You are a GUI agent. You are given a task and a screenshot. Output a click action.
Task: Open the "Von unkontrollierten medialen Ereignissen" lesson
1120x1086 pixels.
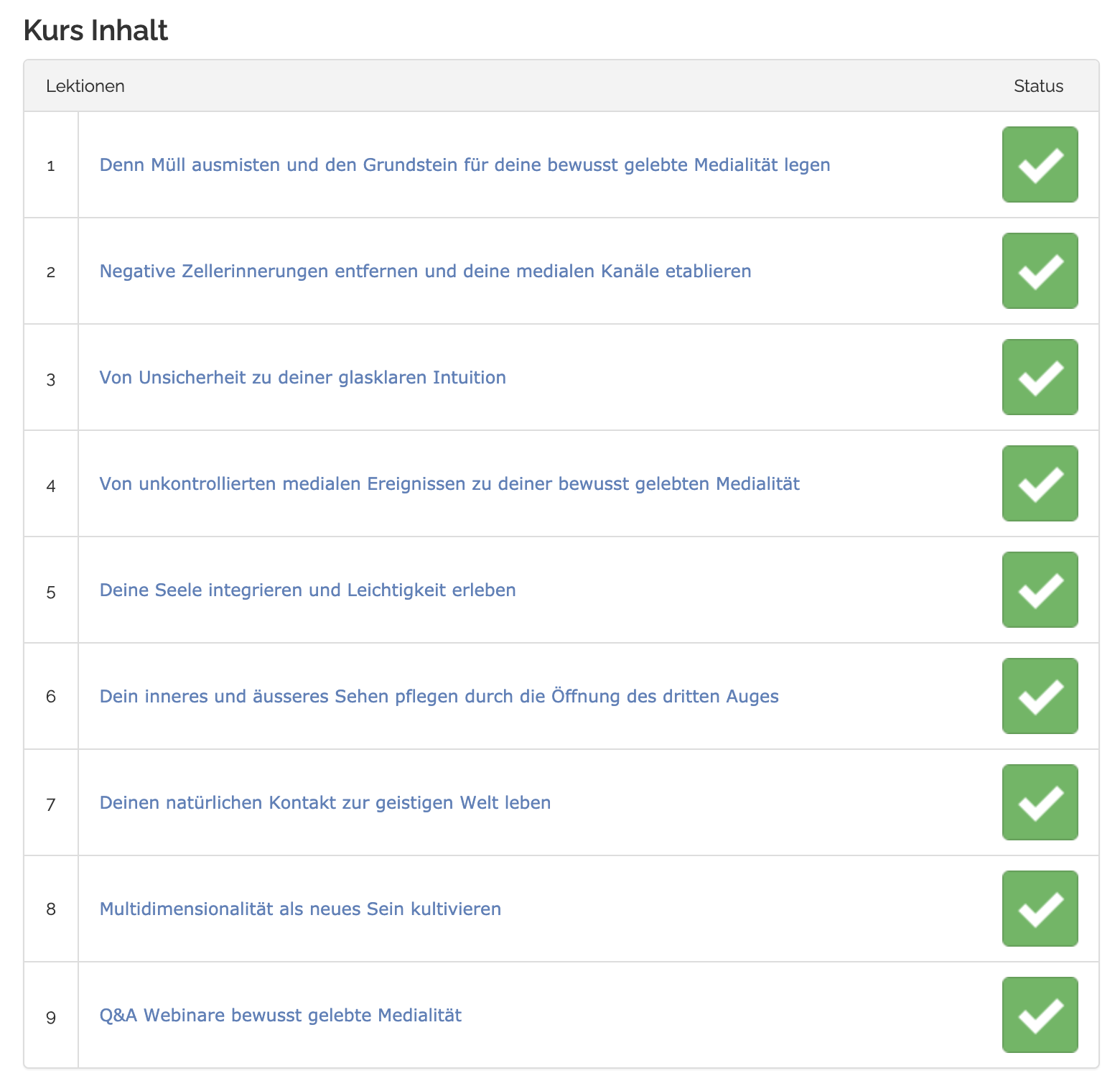449,484
